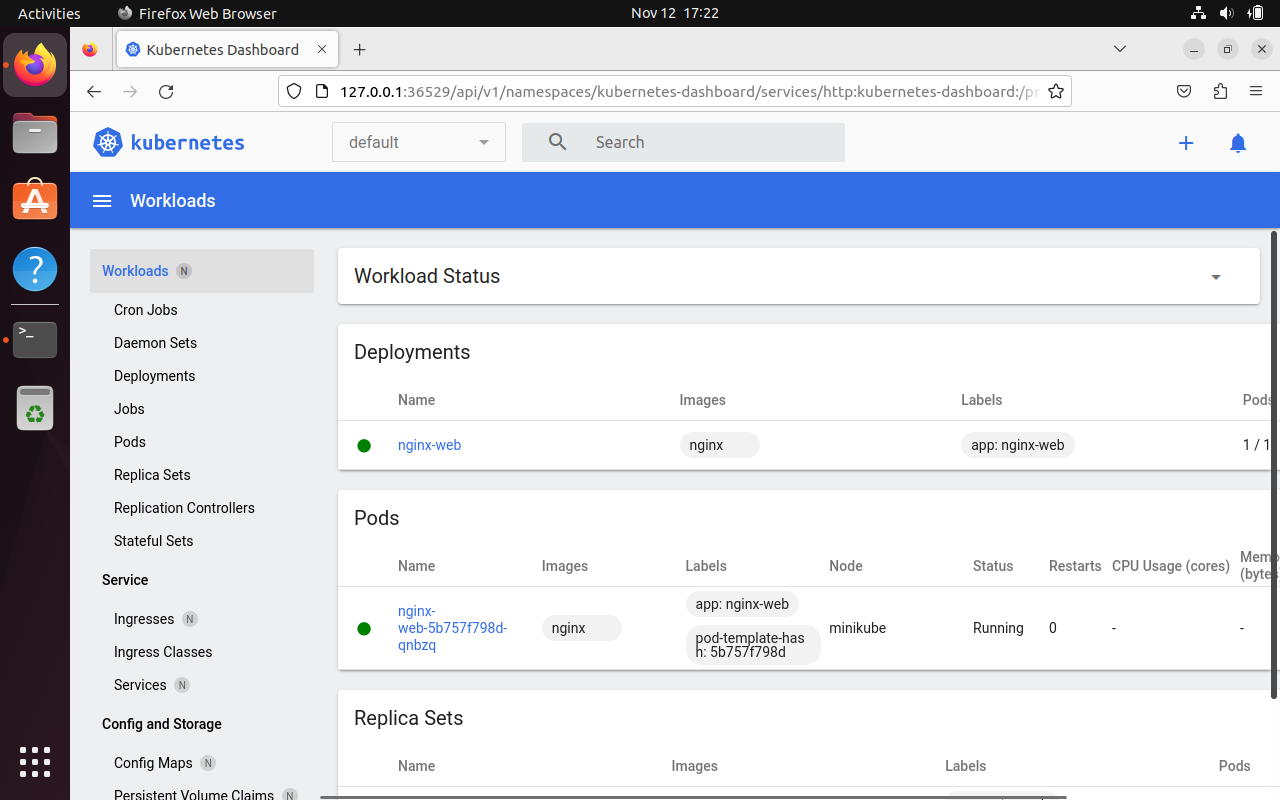Click the green status dot for the nginx-web pod

click(x=364, y=629)
